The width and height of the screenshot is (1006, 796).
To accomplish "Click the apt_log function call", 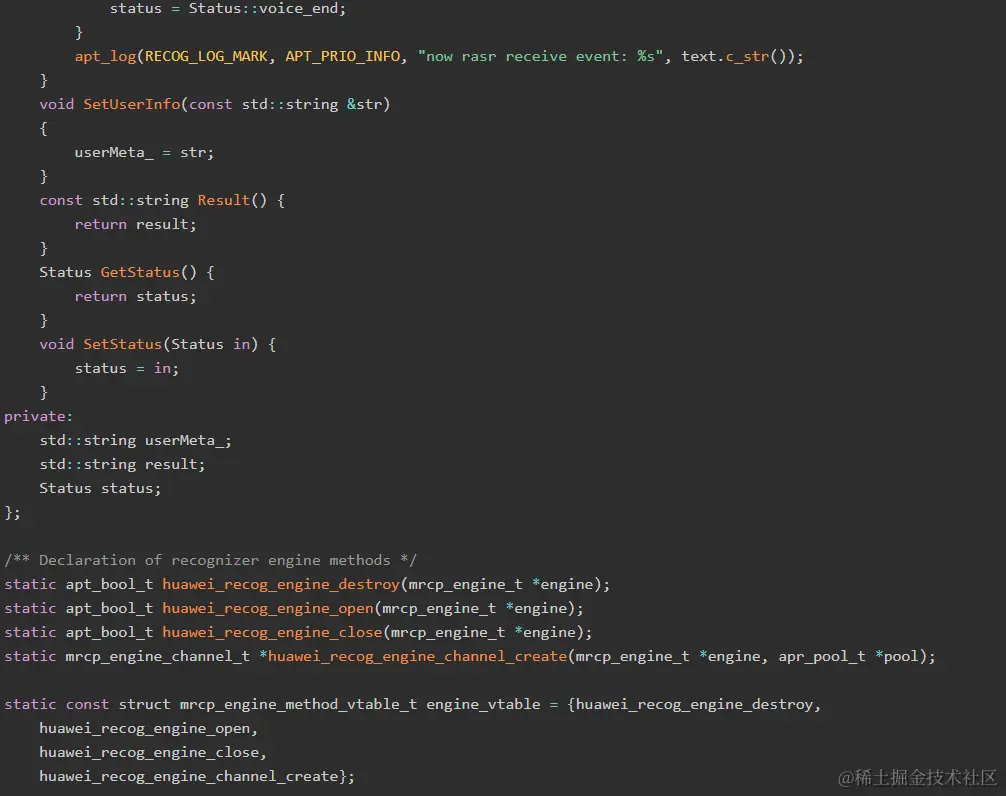I will 106,56.
